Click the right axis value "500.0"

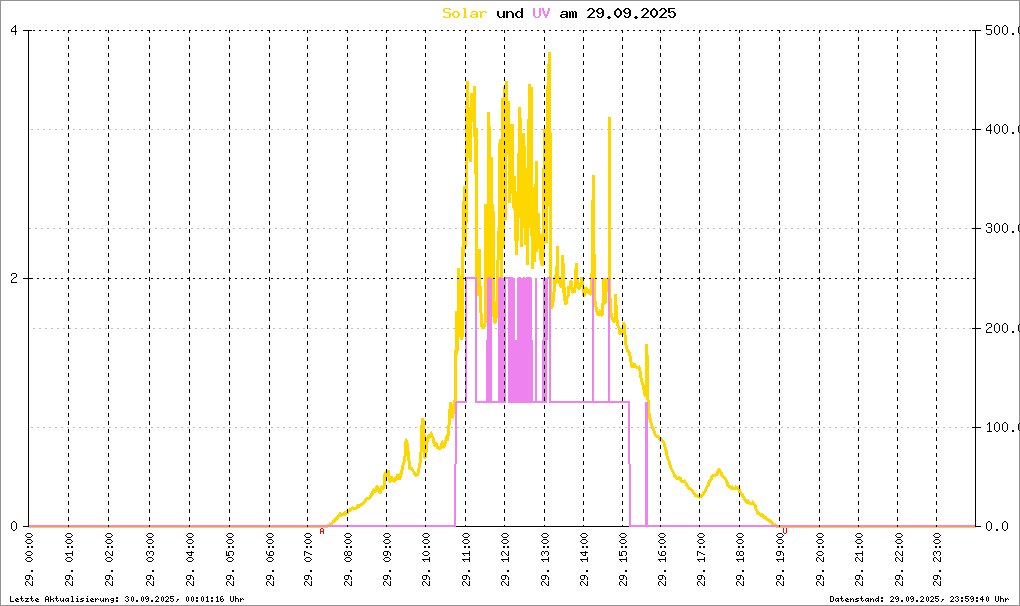[x=1002, y=30]
